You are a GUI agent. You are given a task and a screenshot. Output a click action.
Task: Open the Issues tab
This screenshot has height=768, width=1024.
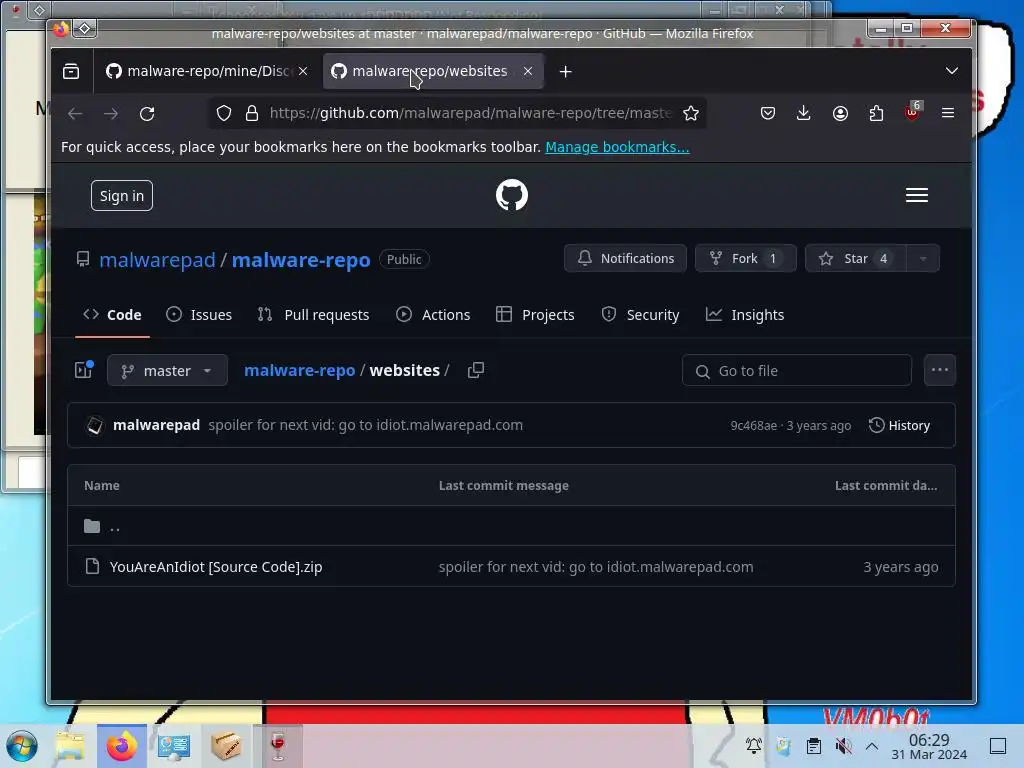(x=199, y=315)
